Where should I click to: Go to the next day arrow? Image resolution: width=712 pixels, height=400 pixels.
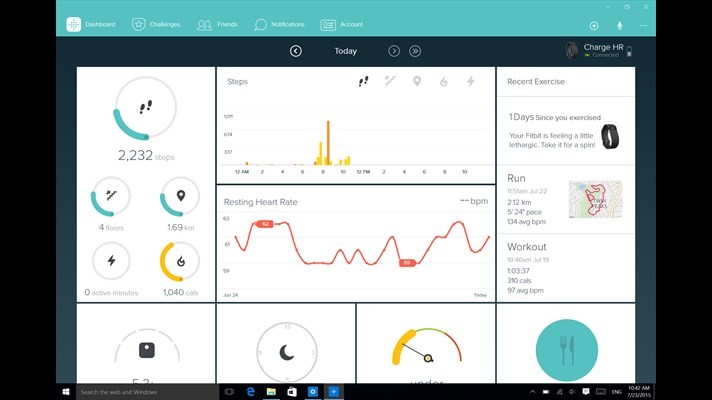[x=394, y=51]
